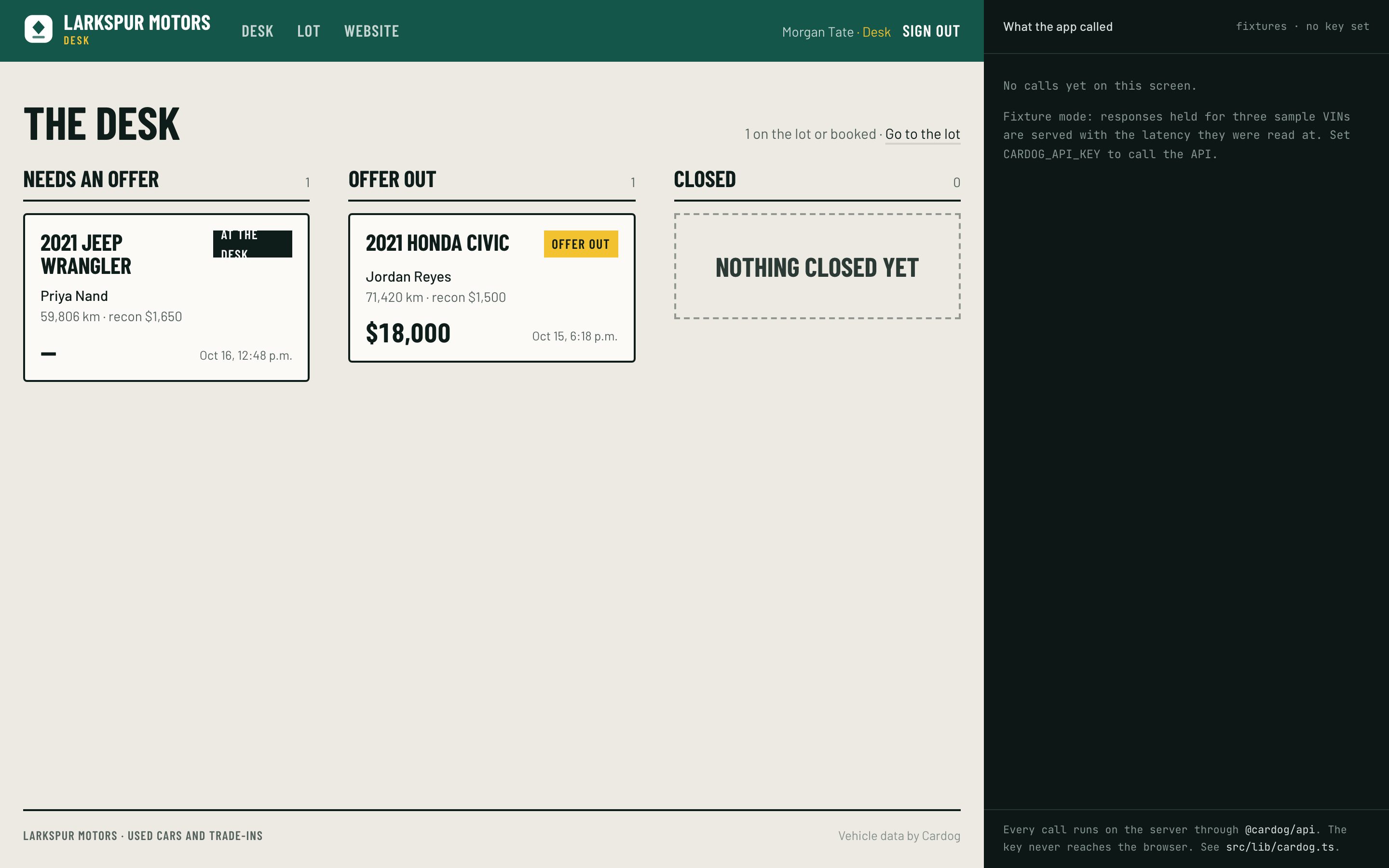Open the DESK nav item

257,31
